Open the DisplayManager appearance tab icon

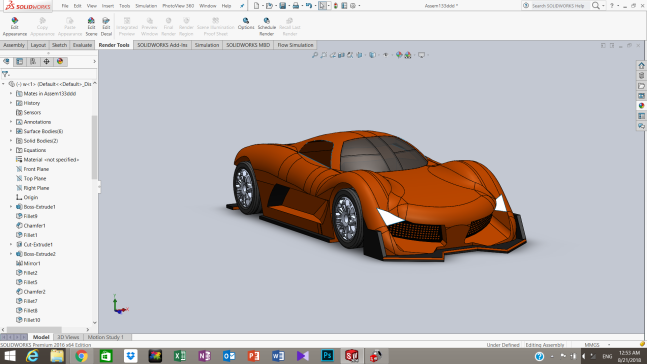[x=60, y=61]
